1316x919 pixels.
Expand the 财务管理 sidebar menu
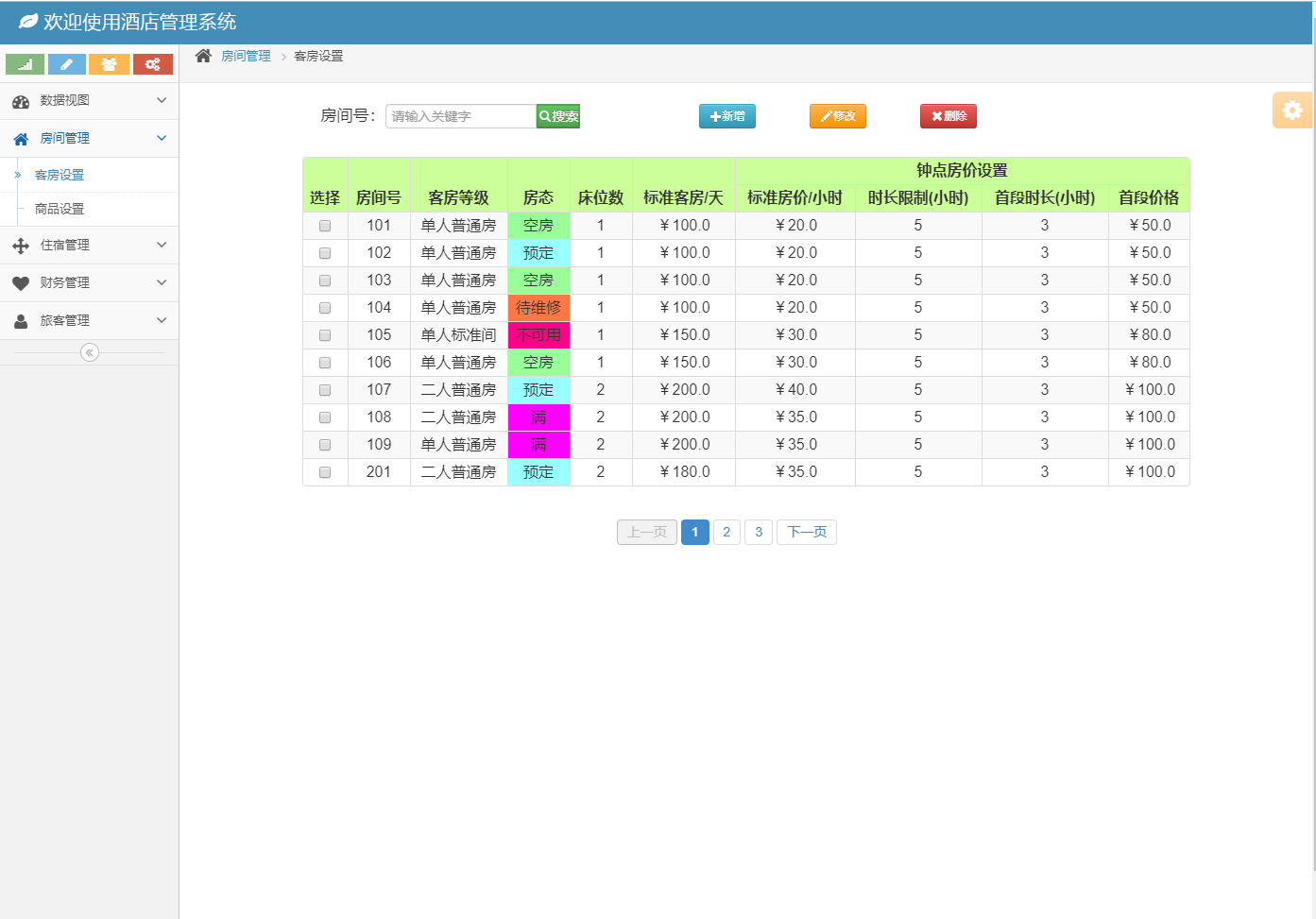pyautogui.click(x=89, y=282)
